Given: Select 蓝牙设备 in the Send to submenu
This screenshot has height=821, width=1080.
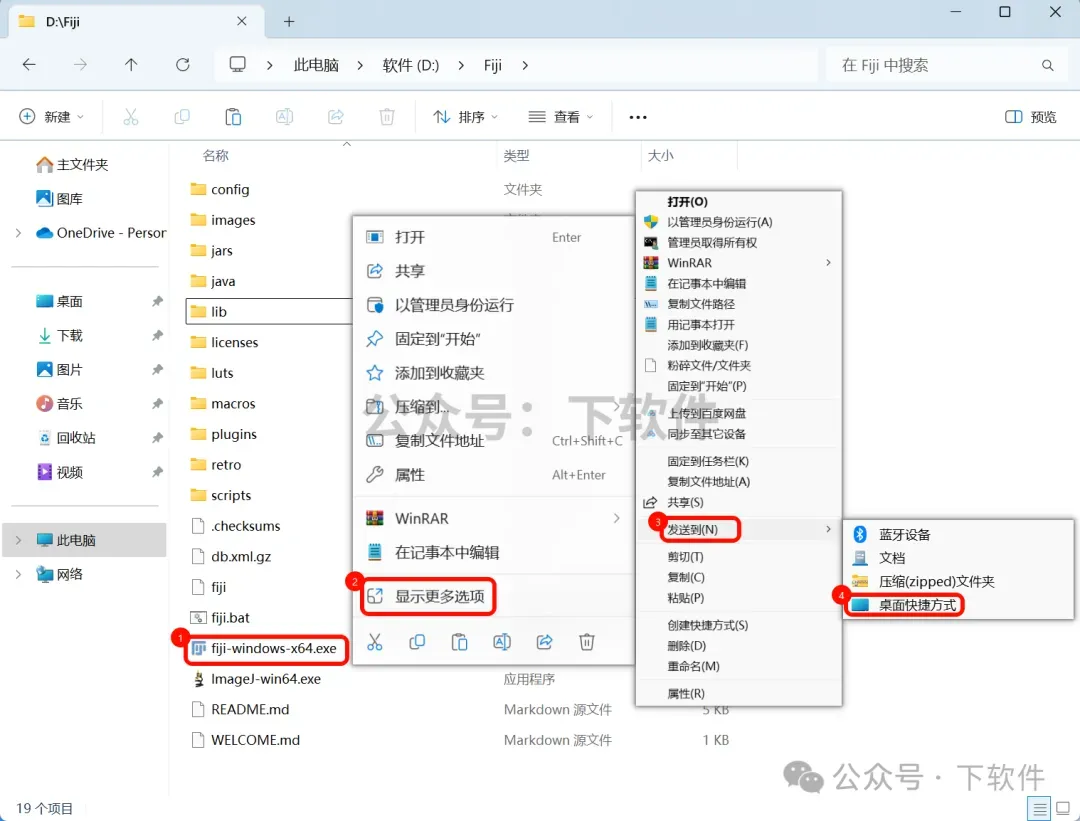Looking at the screenshot, I should [957, 534].
